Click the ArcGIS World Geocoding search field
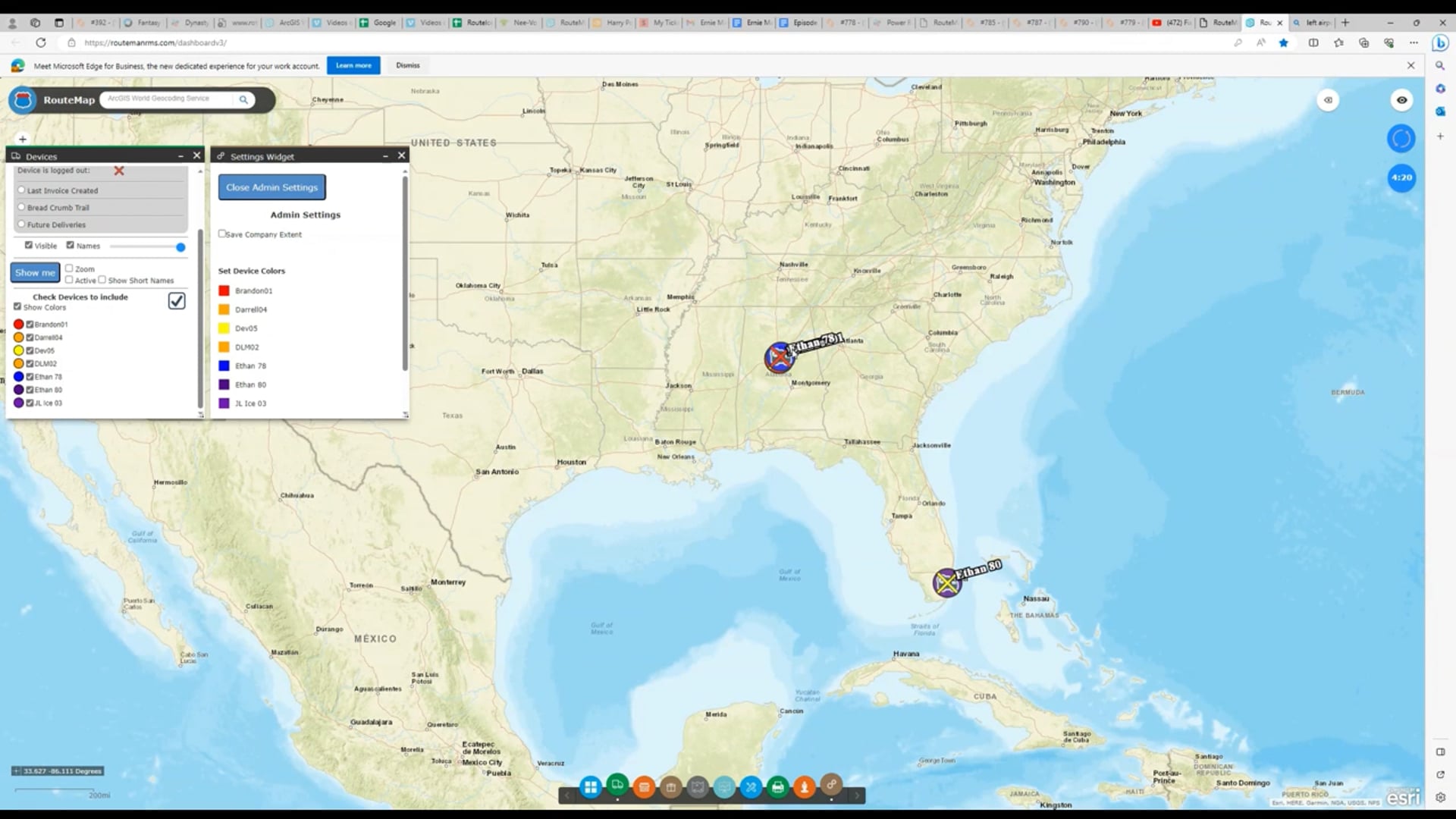 tap(168, 99)
